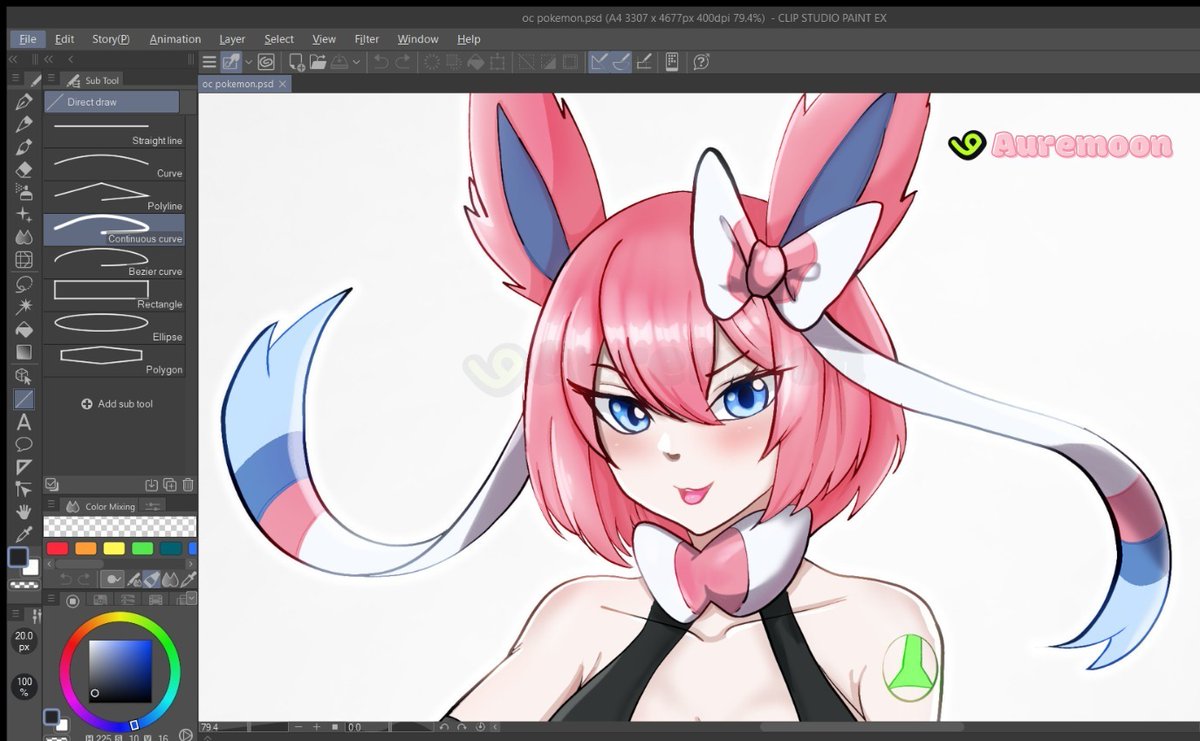1200x741 pixels.
Task: Open the help question mark icon
Action: 700,62
